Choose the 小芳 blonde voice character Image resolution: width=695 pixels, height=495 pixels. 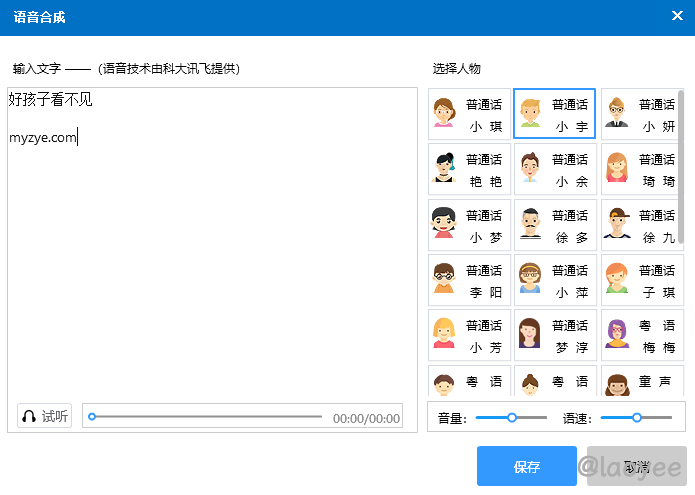[x=469, y=336]
